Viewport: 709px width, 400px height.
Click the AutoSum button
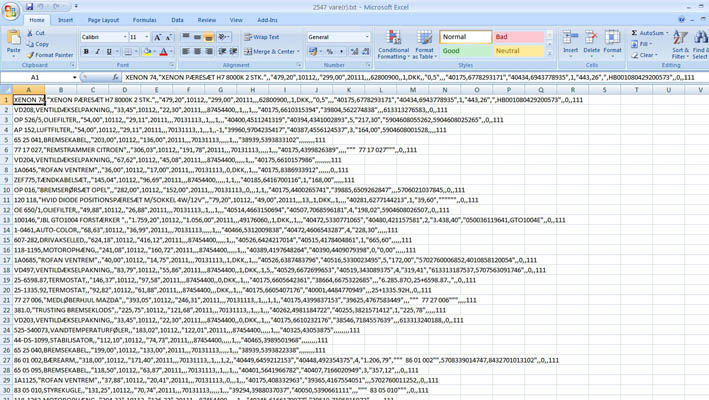click(x=649, y=33)
